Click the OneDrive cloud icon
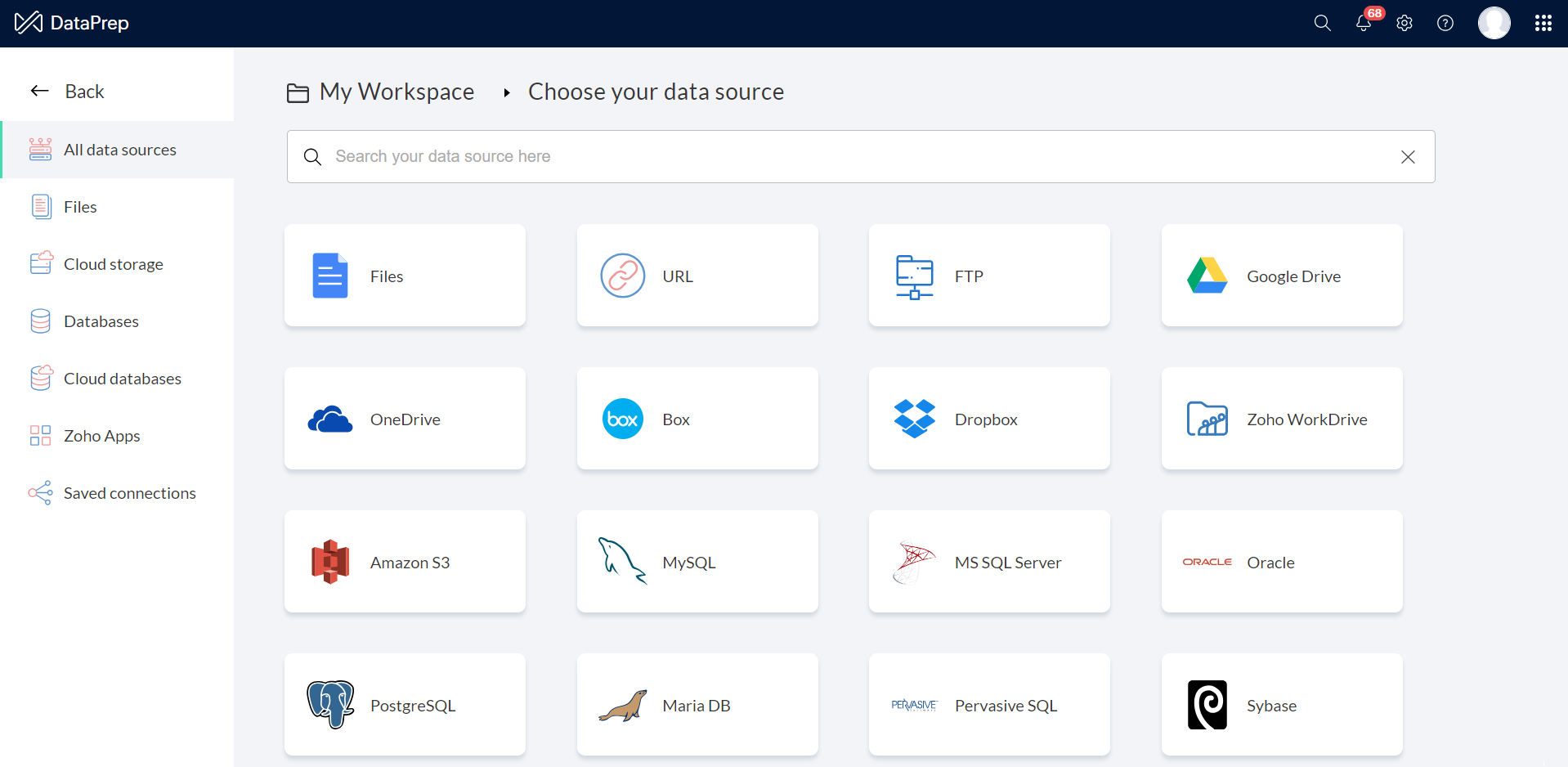This screenshot has height=767, width=1568. (x=330, y=419)
